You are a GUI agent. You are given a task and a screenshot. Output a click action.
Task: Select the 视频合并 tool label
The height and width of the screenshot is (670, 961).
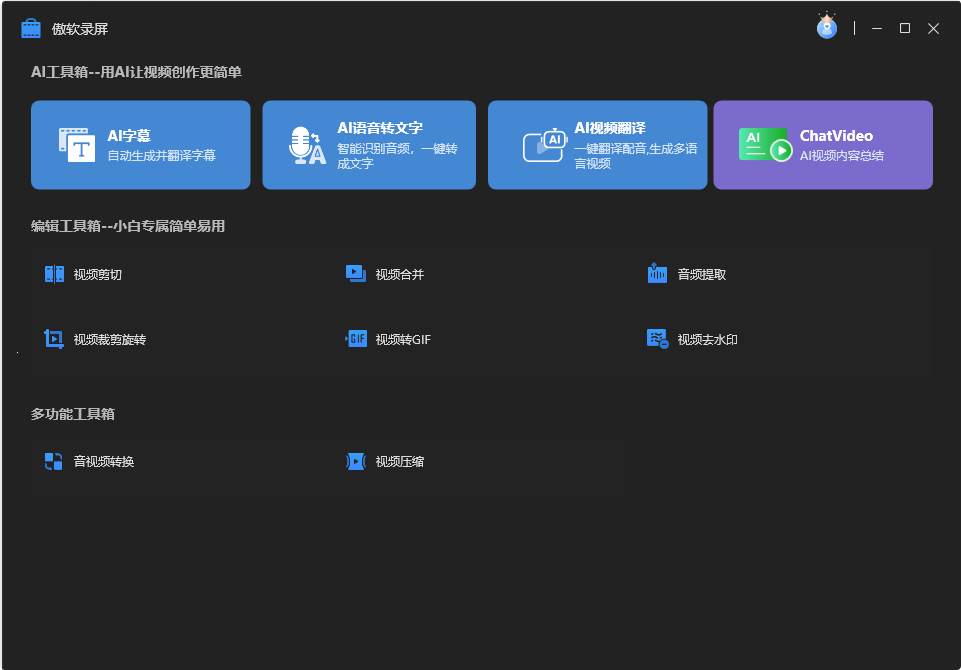(x=400, y=275)
